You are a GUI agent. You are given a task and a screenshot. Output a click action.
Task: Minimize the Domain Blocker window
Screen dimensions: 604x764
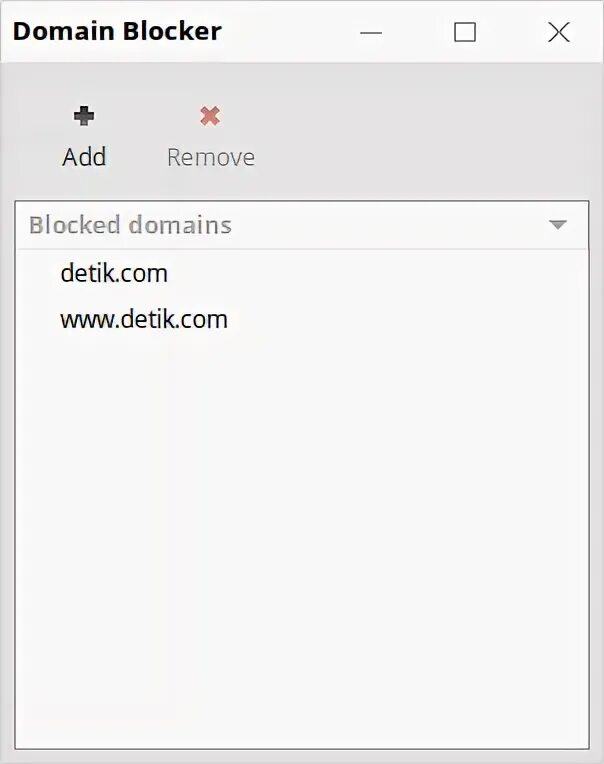(372, 32)
